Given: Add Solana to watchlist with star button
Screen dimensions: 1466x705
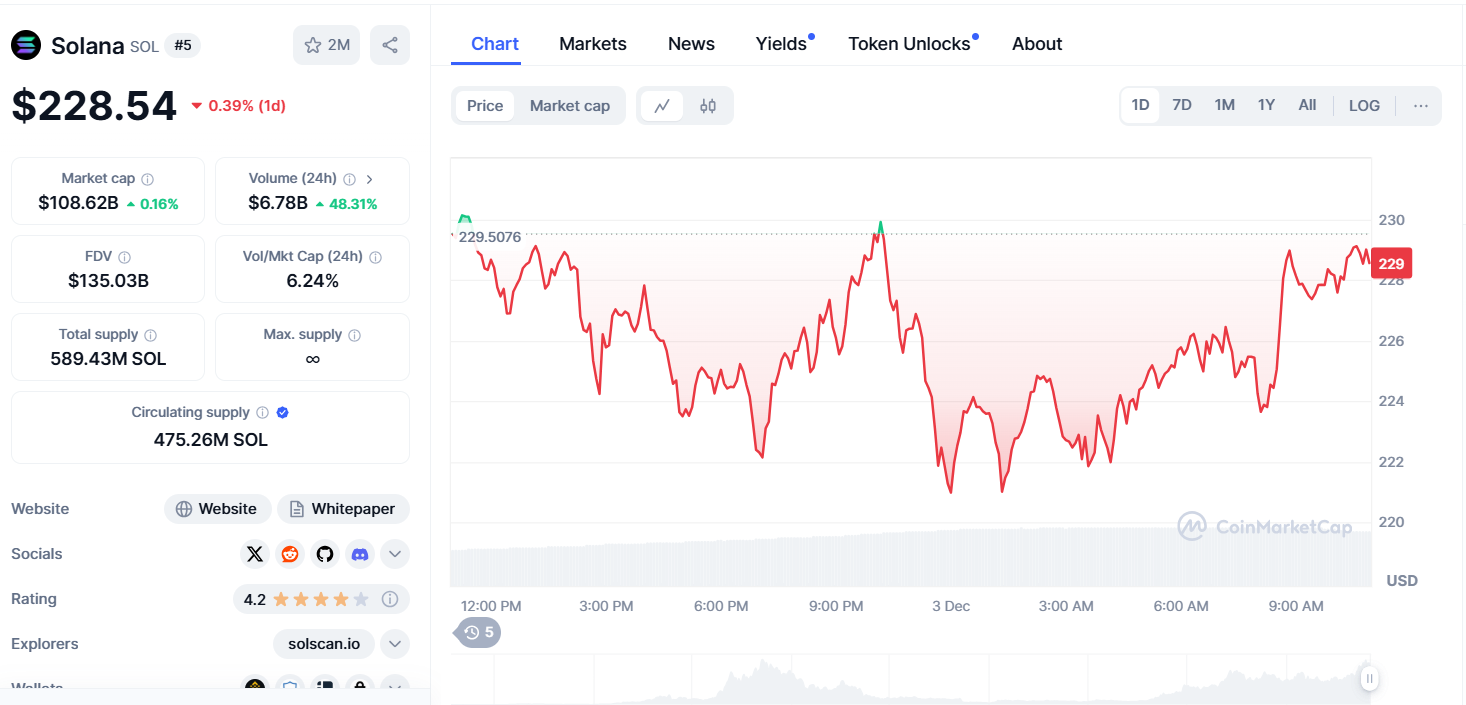Looking at the screenshot, I should pyautogui.click(x=326, y=45).
